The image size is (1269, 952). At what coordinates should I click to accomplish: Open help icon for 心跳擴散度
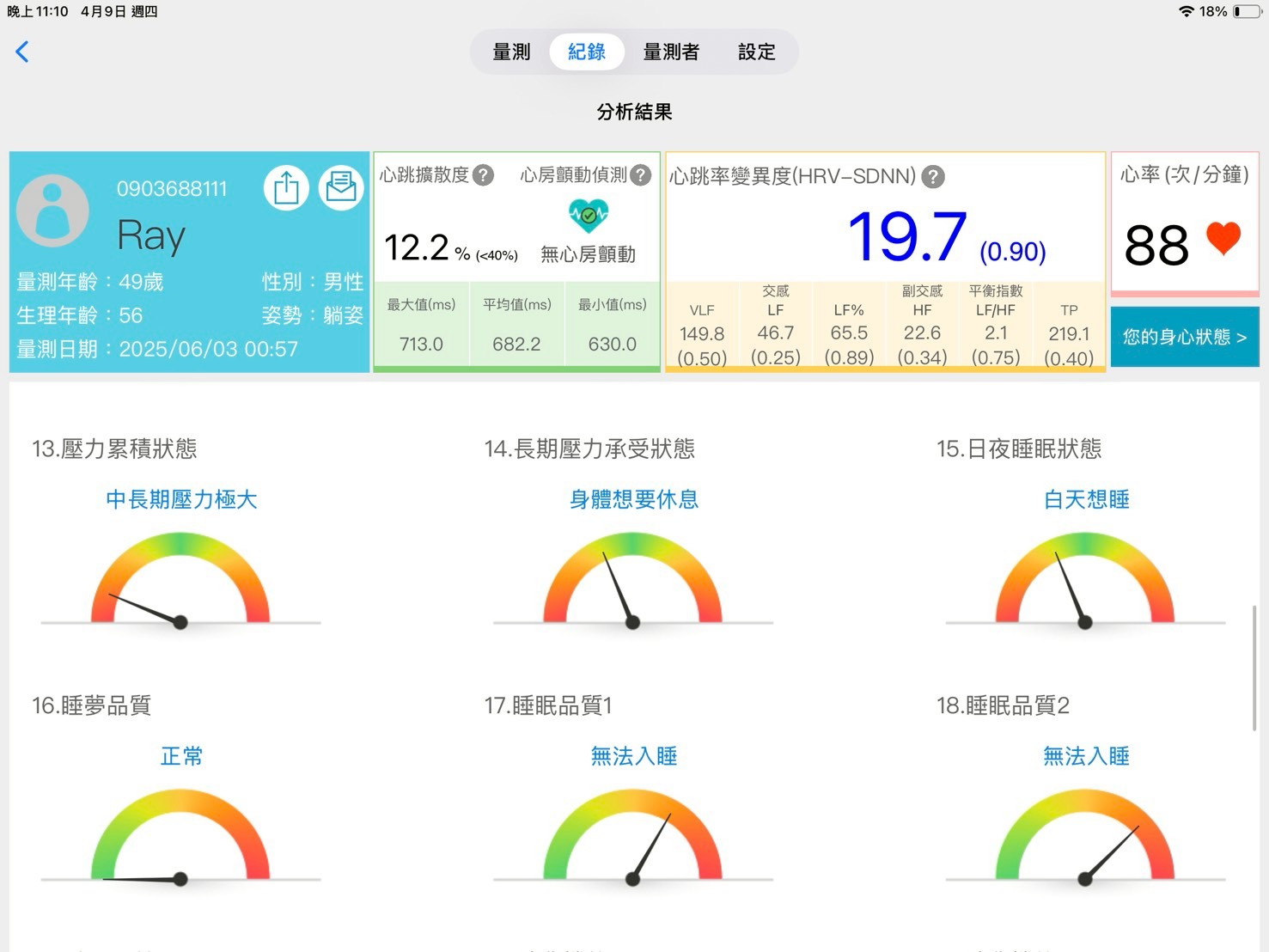pos(484,175)
